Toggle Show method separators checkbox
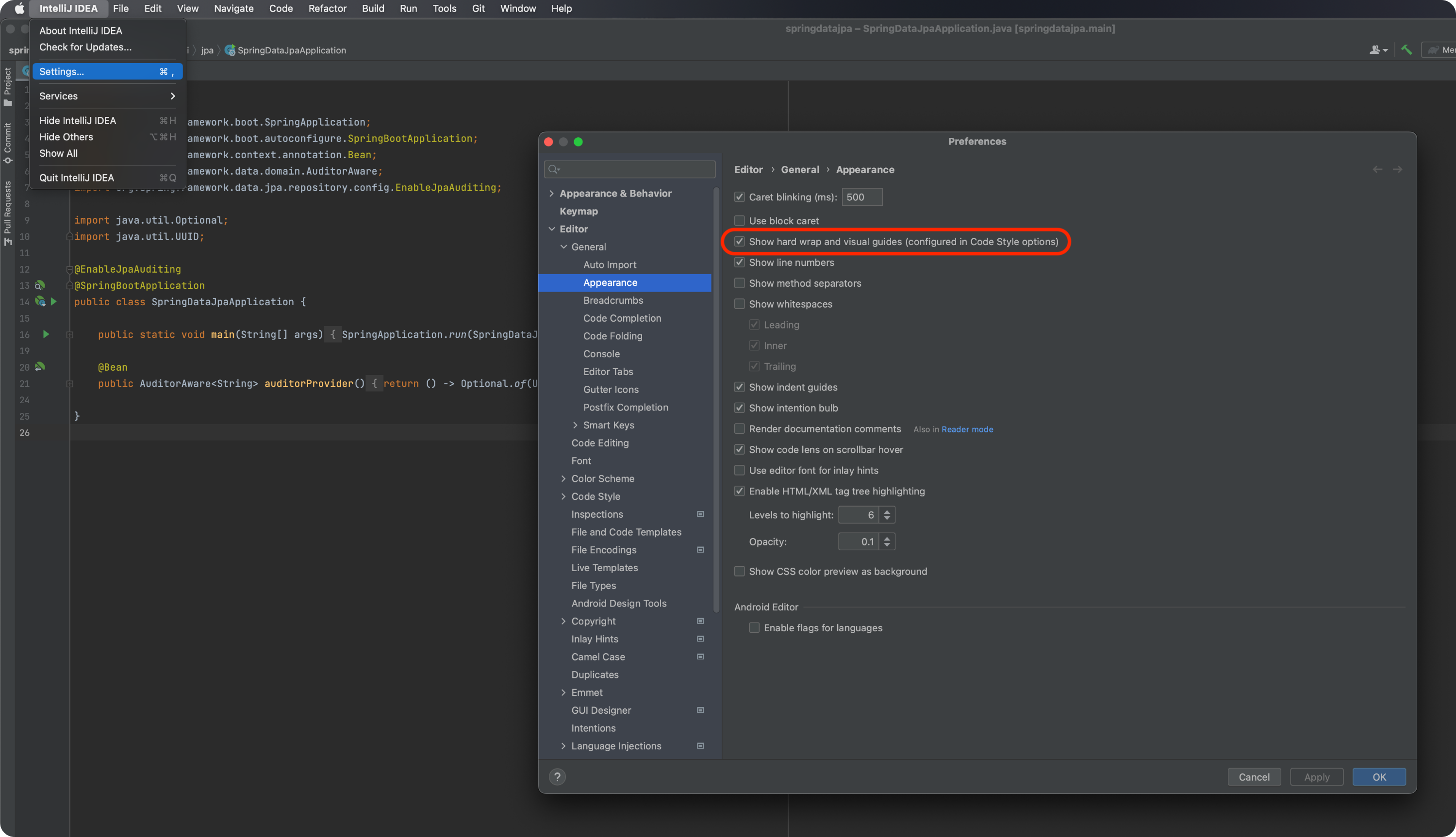The width and height of the screenshot is (1456, 837). 739,283
